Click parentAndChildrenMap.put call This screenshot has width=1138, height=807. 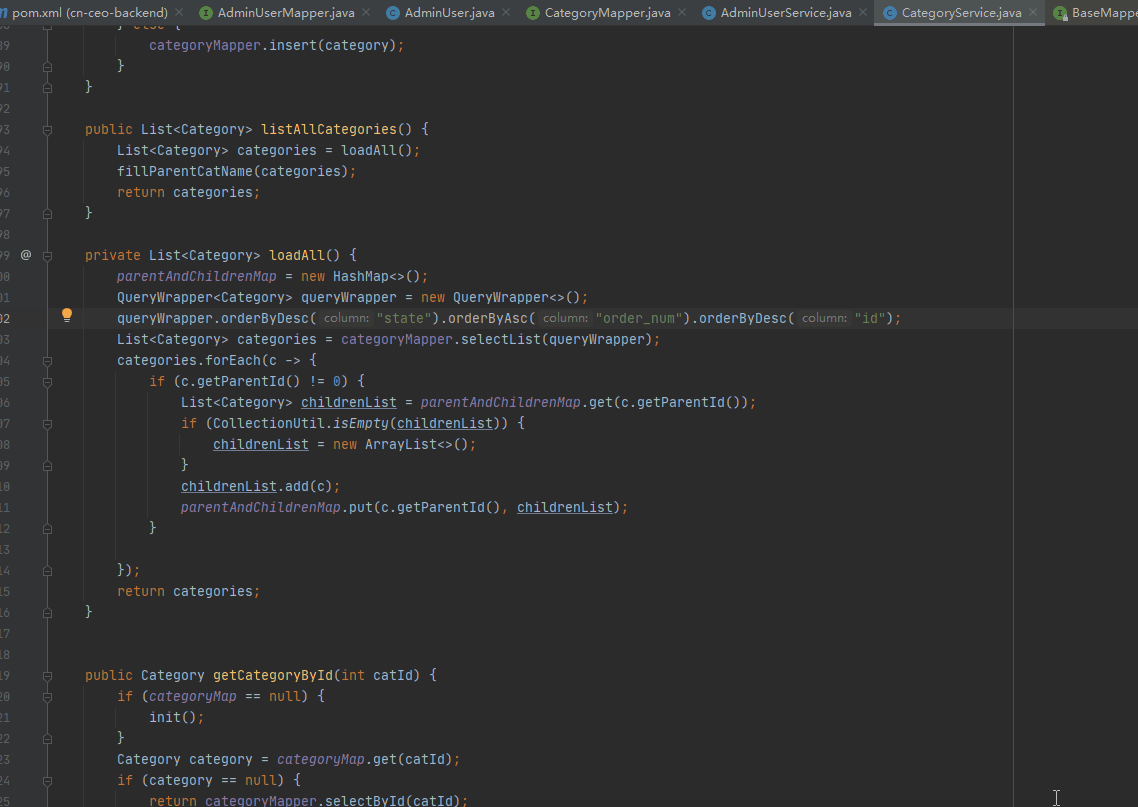[x=404, y=507]
